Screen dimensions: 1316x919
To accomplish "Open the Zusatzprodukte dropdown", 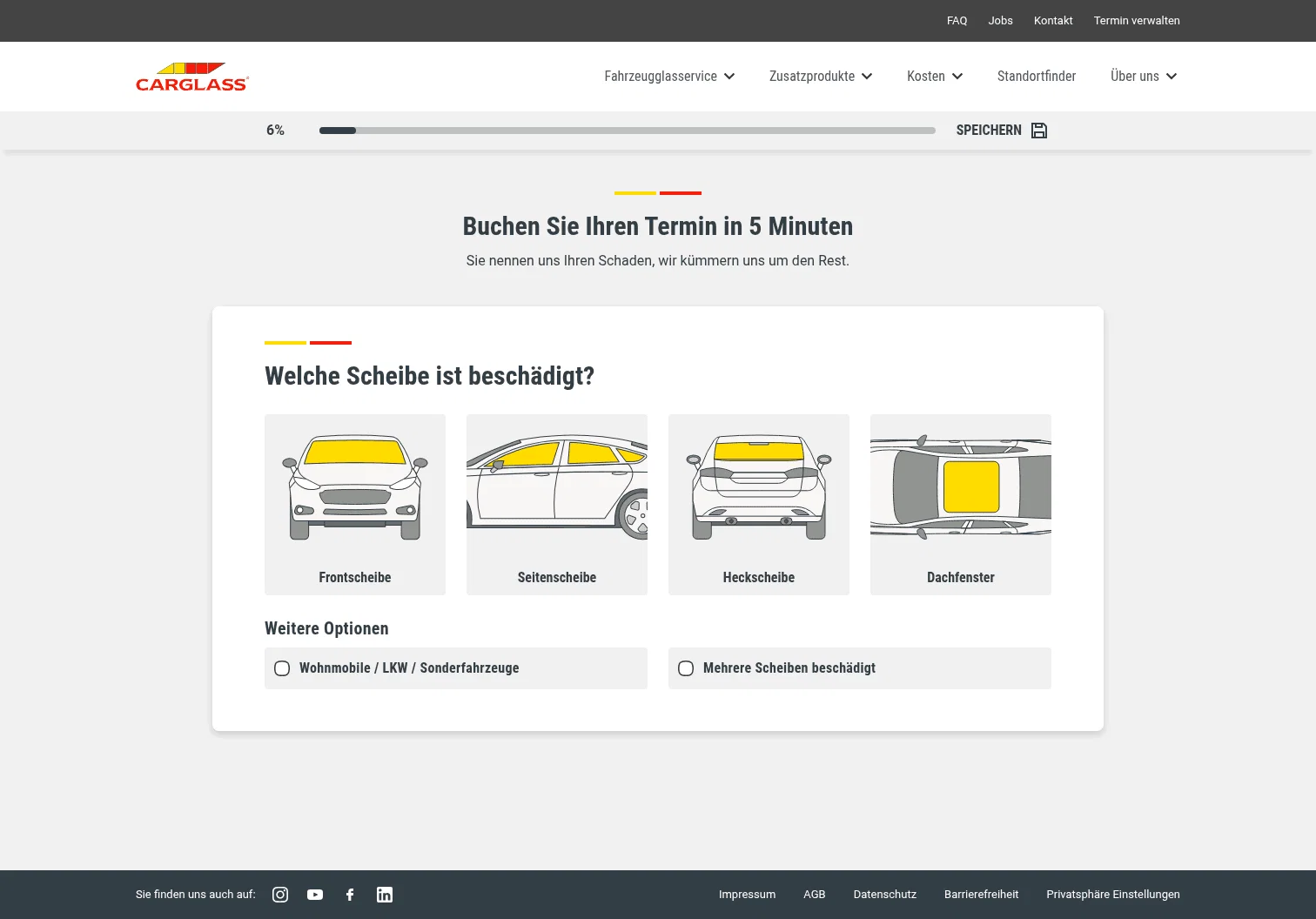I will [x=821, y=77].
